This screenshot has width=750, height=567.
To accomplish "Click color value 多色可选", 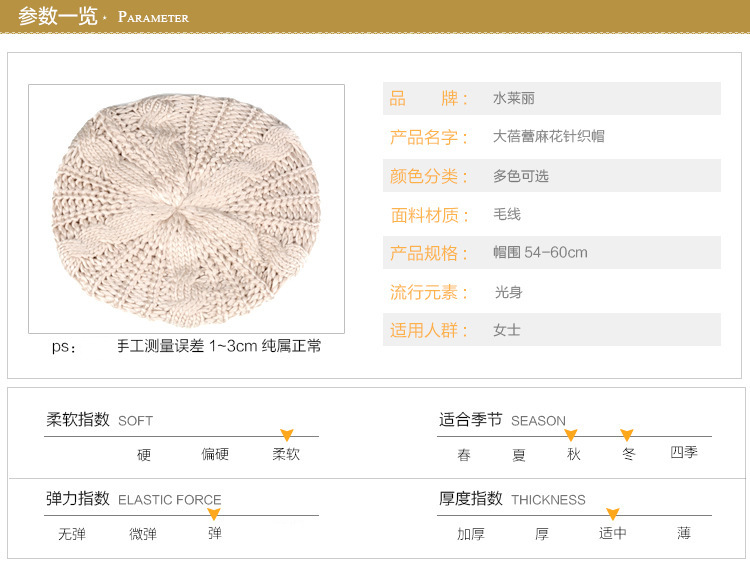I will click(521, 176).
